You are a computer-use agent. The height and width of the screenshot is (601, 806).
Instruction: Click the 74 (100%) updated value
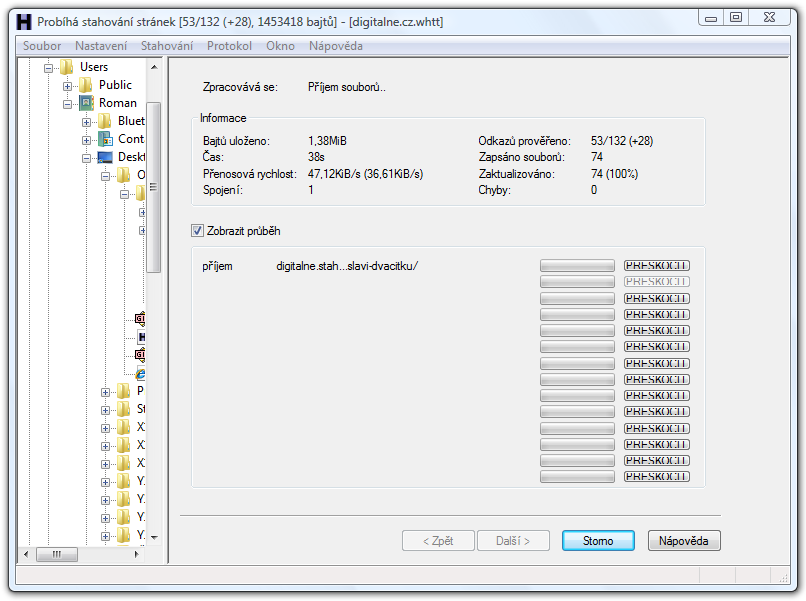click(x=615, y=174)
